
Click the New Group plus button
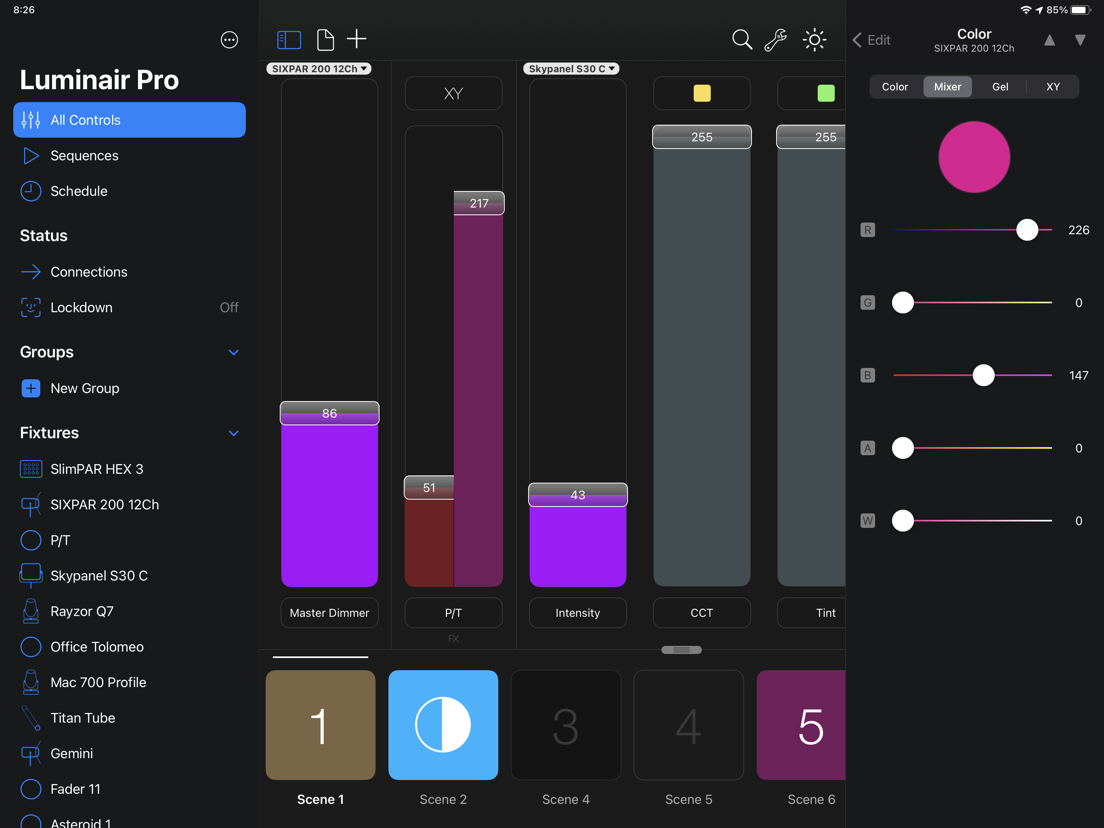[x=31, y=388]
